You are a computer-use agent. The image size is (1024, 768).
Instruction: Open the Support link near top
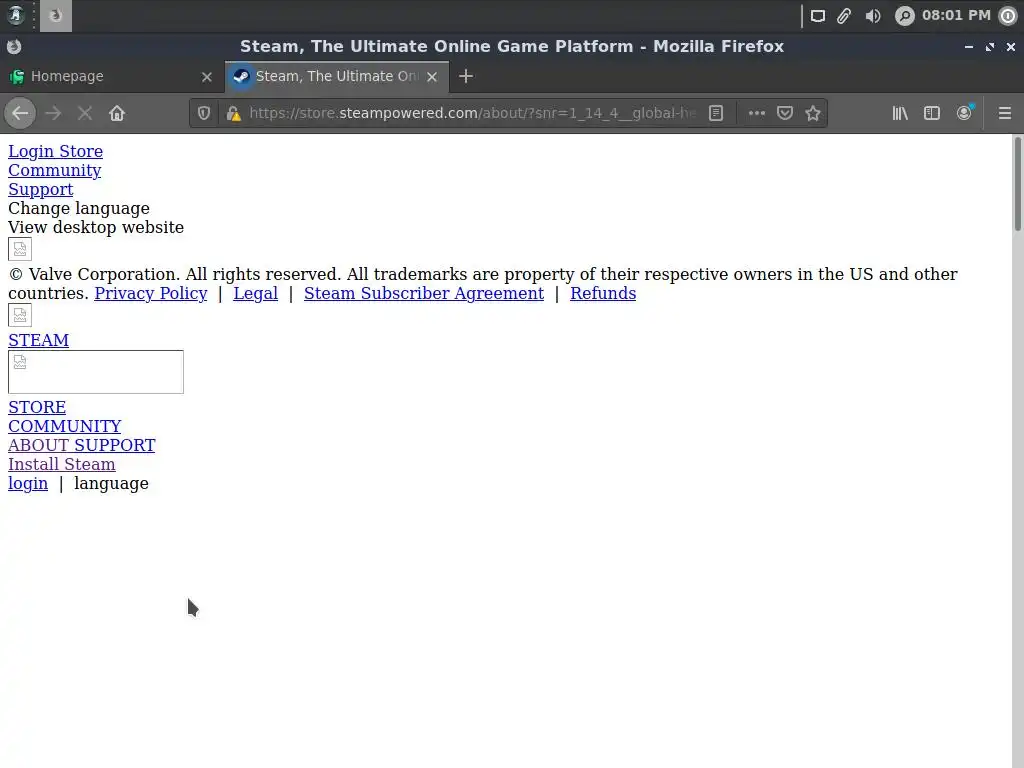40,189
